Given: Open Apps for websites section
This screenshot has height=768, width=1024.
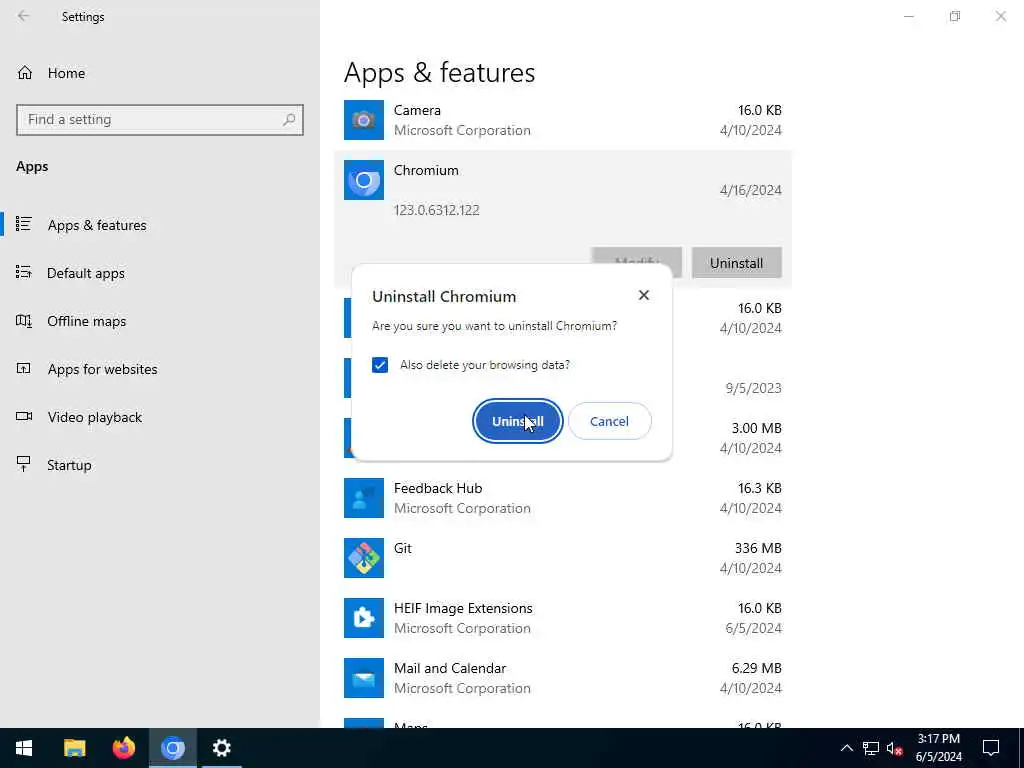Looking at the screenshot, I should 160,369.
